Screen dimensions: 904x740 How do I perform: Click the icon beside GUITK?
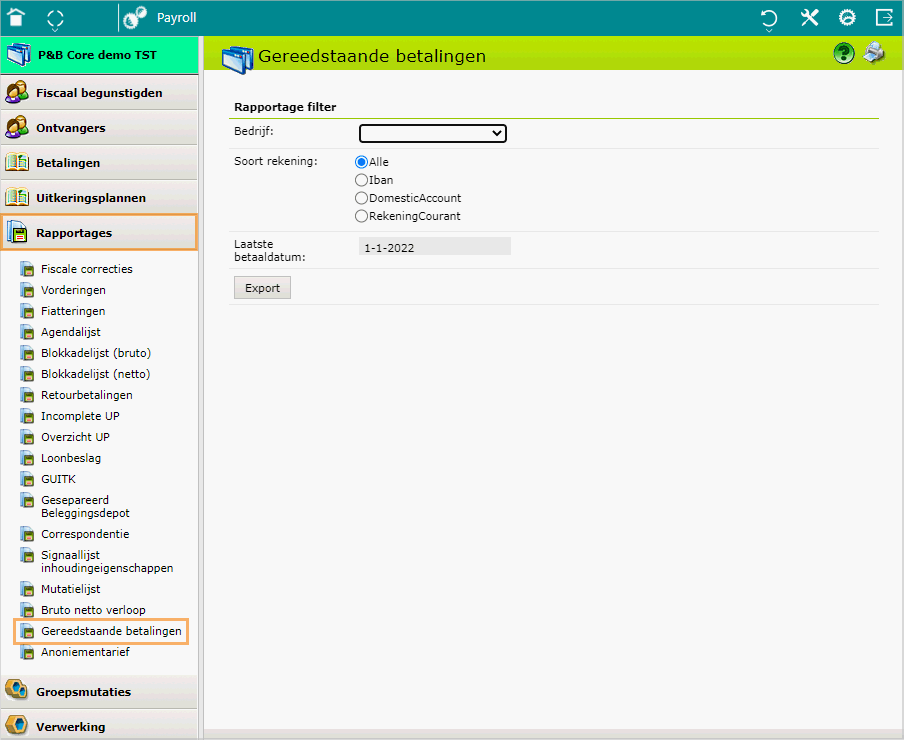coord(27,479)
